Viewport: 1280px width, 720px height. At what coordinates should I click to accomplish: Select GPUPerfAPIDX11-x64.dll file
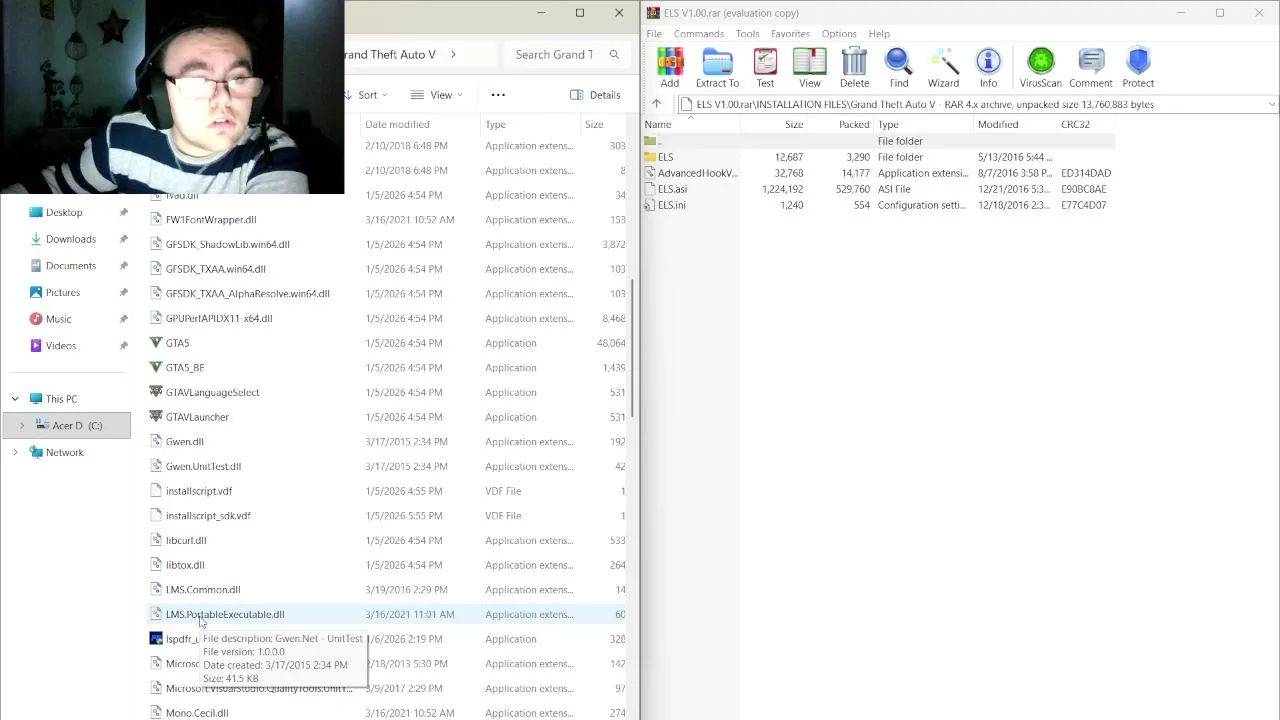[x=219, y=319]
